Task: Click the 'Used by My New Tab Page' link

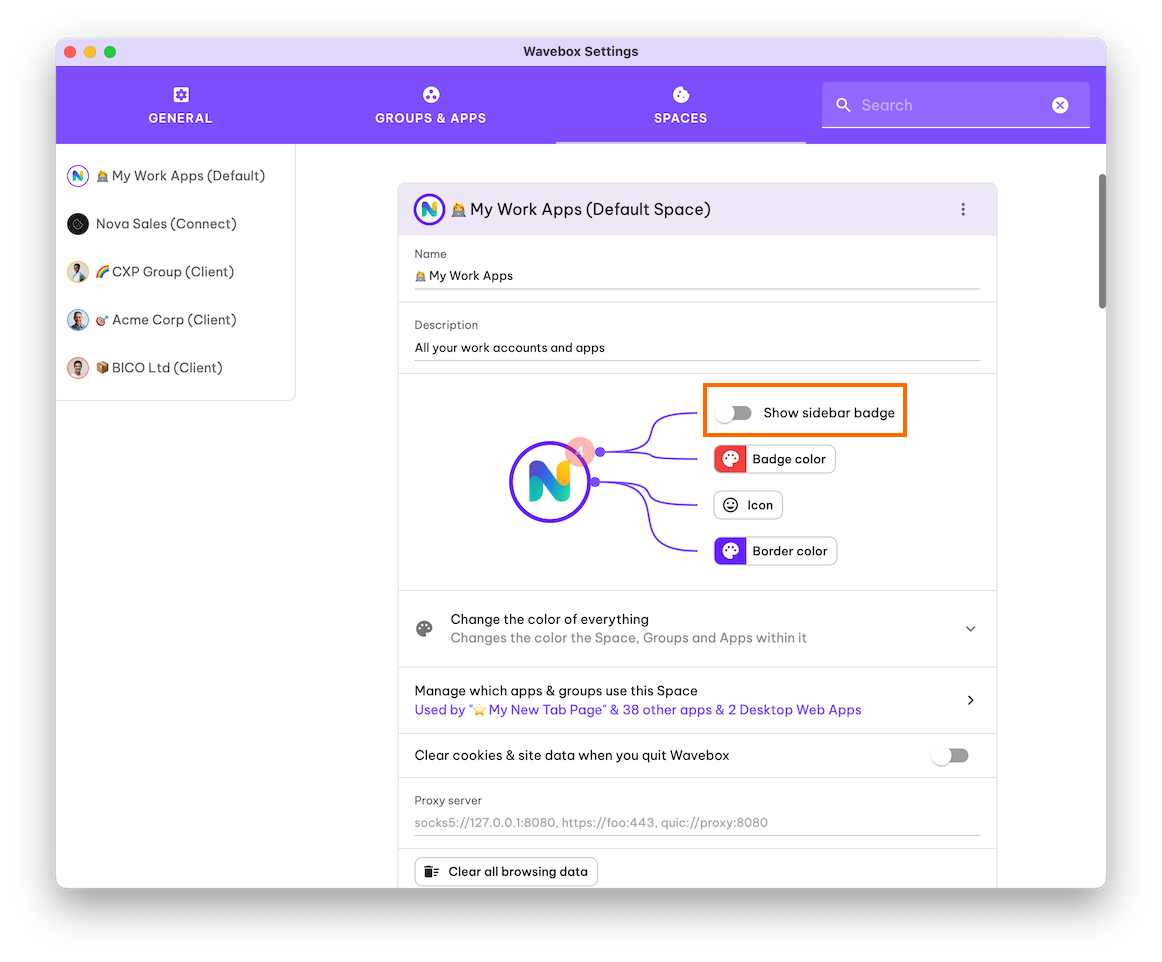Action: (637, 710)
